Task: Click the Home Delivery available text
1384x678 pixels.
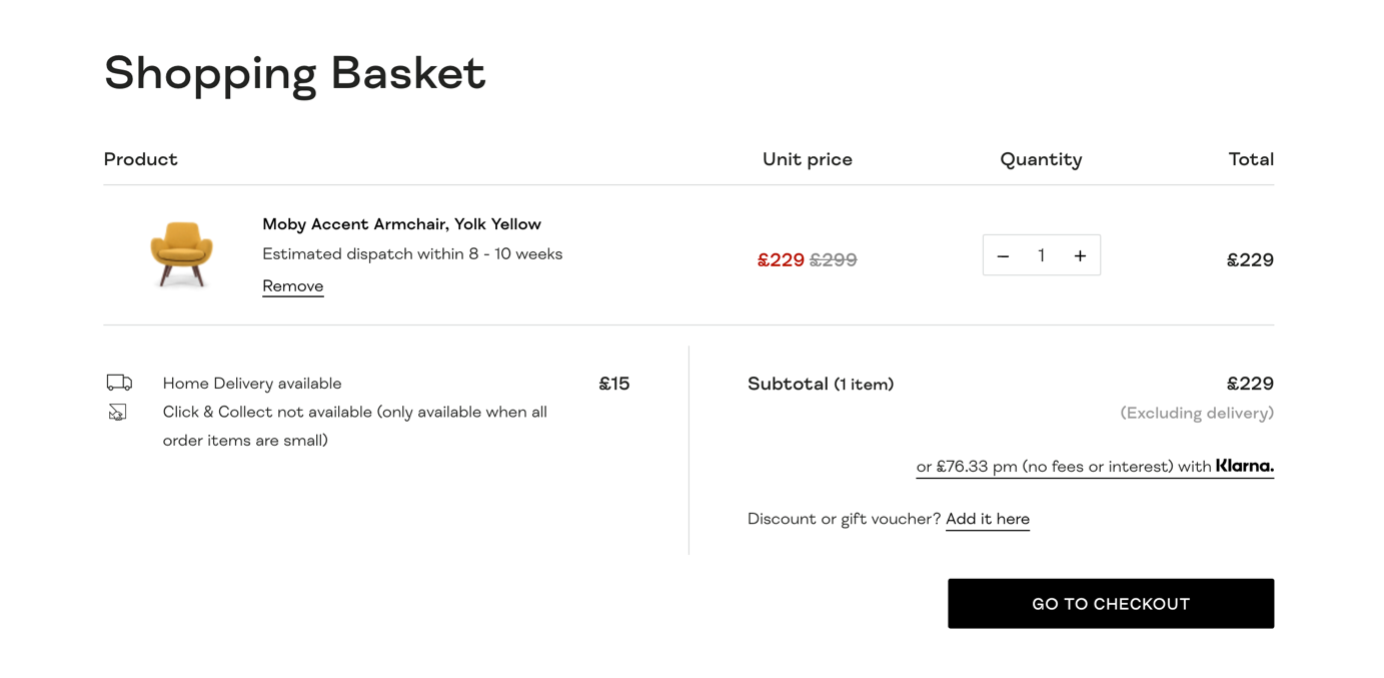Action: click(252, 383)
